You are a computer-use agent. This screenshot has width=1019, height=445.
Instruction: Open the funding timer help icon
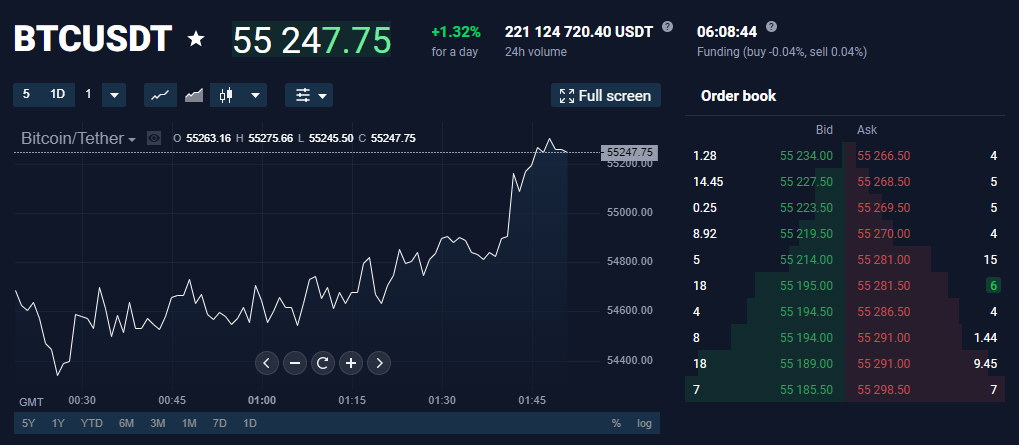771,27
